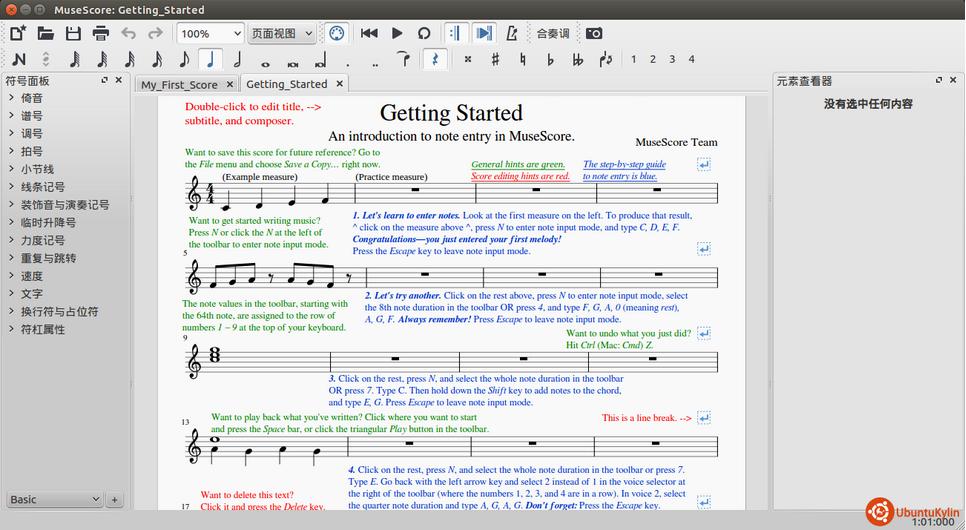Select voice 1
966x530 pixels.
633,59
